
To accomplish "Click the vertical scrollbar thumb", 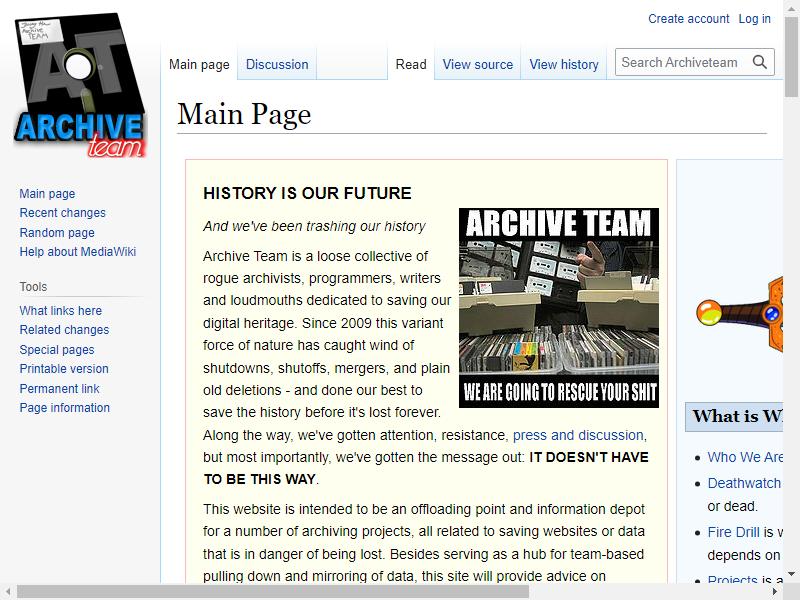I will (x=791, y=56).
